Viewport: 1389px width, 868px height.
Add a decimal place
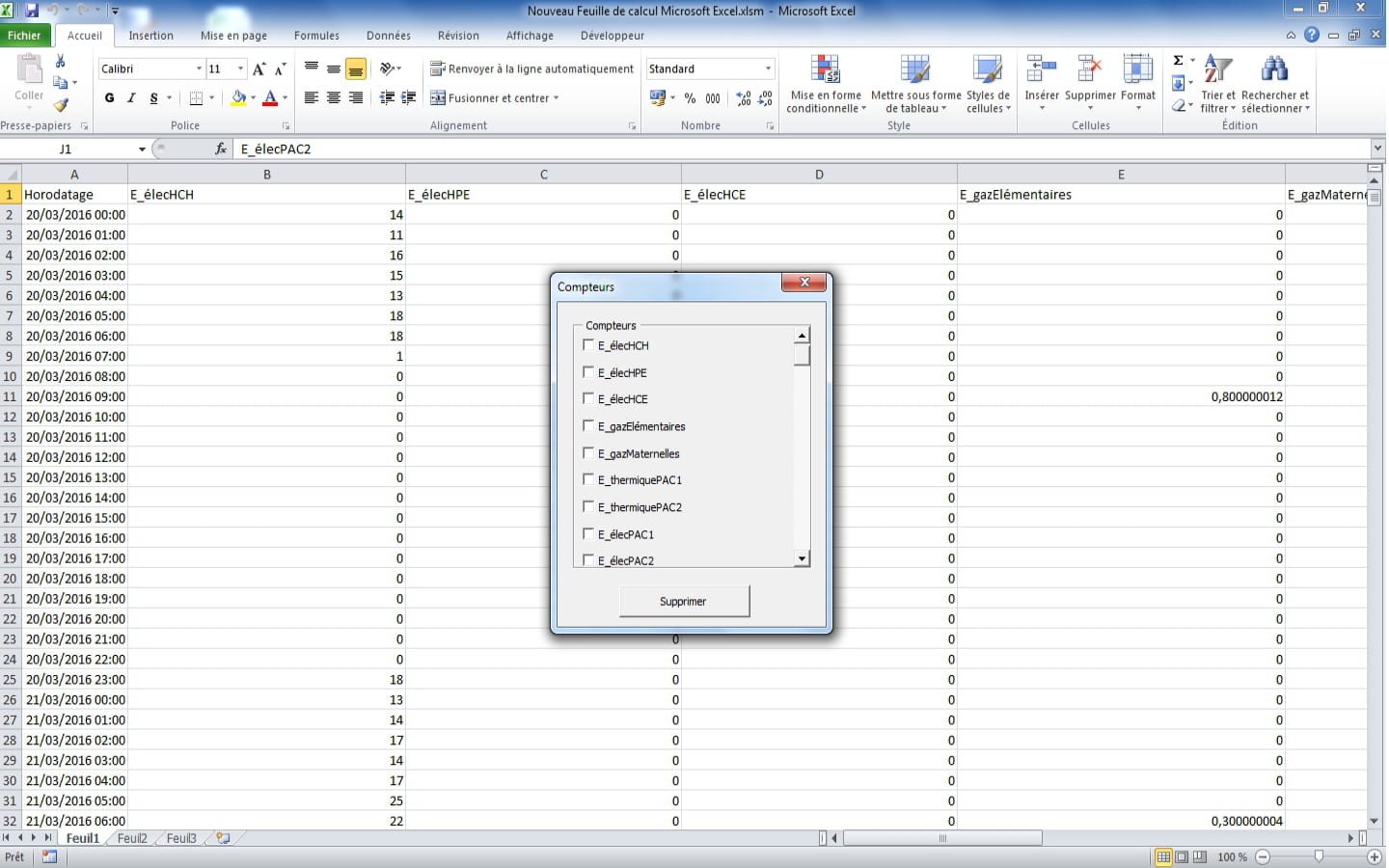[x=744, y=97]
